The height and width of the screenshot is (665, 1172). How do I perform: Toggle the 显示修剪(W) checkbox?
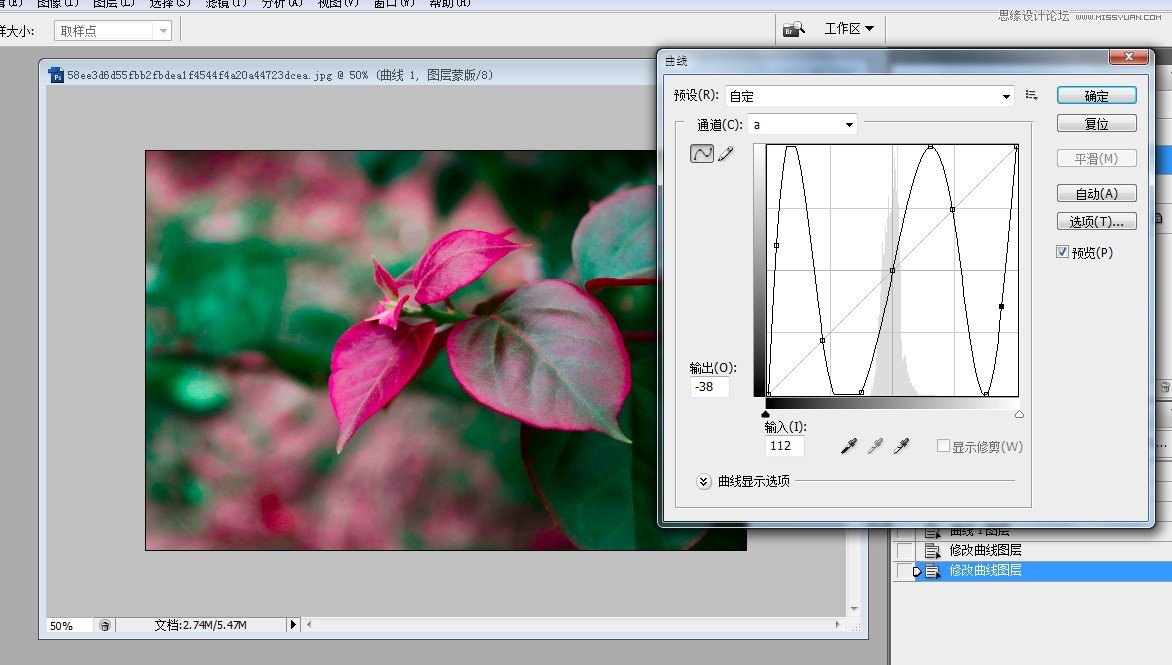(x=943, y=446)
